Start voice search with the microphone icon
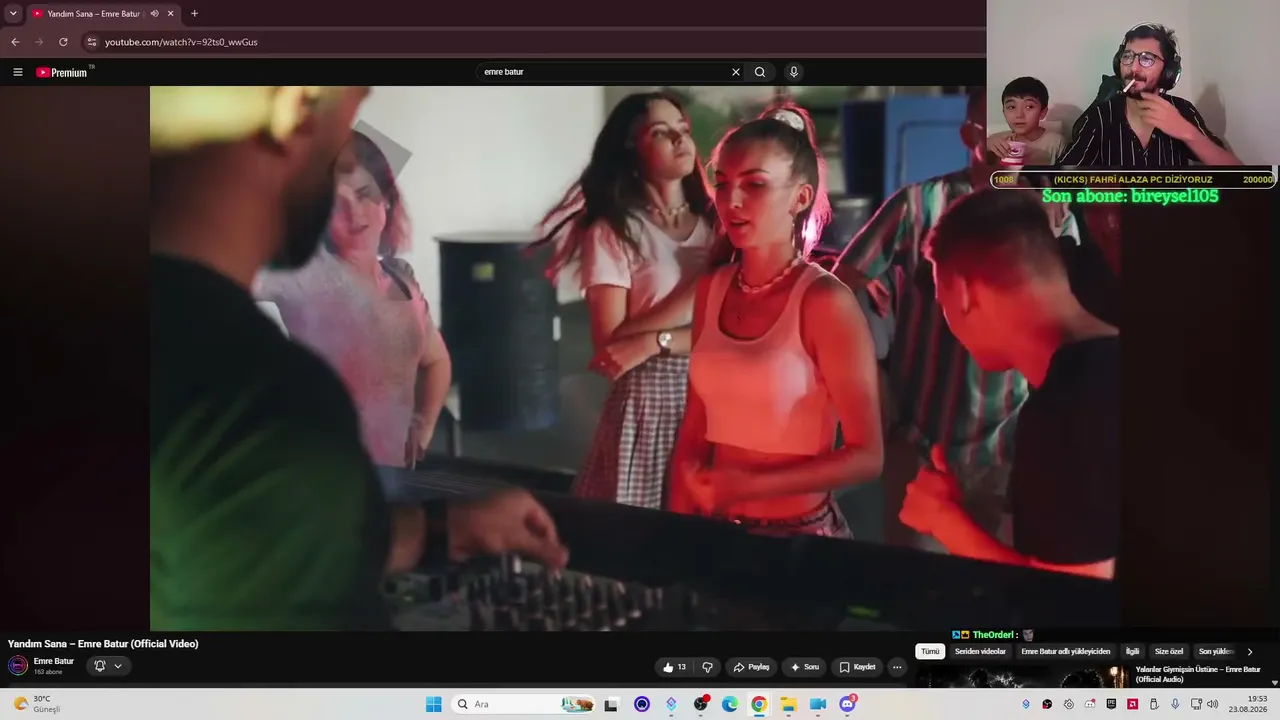This screenshot has height=720, width=1280. point(794,72)
